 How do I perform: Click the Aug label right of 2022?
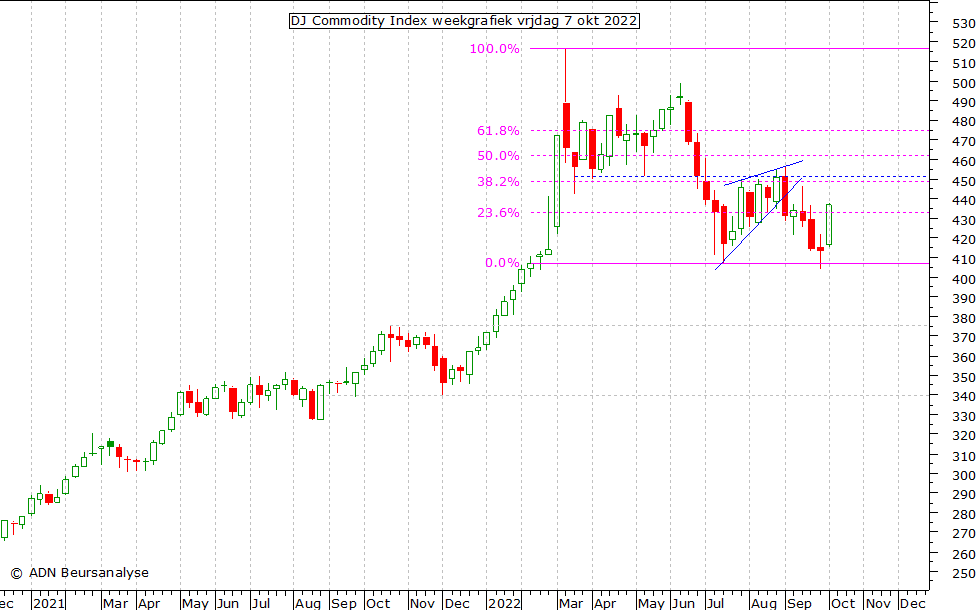pos(764,603)
